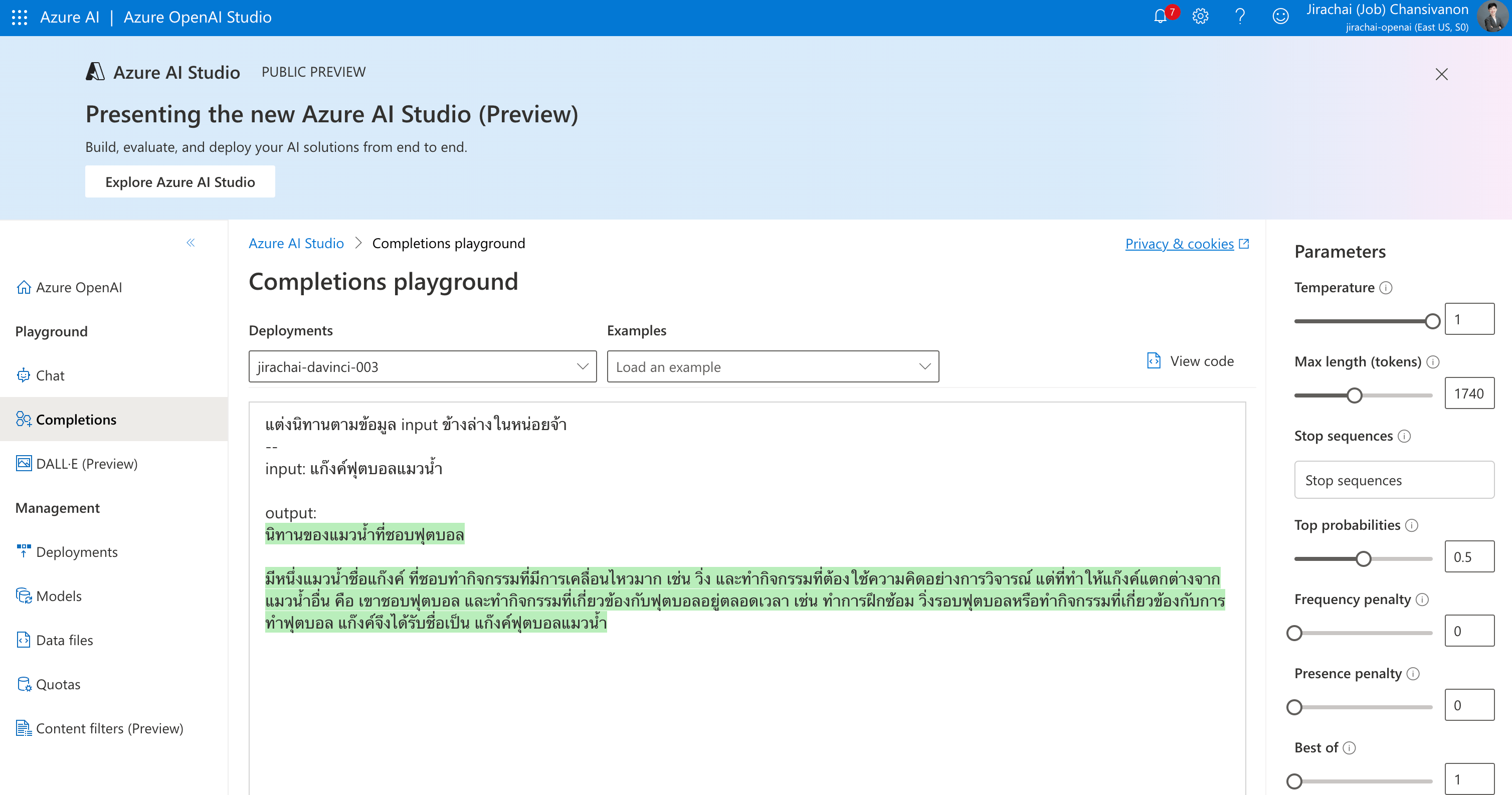
Task: Click the Azure AI Studio breadcrumb link
Action: tap(296, 243)
